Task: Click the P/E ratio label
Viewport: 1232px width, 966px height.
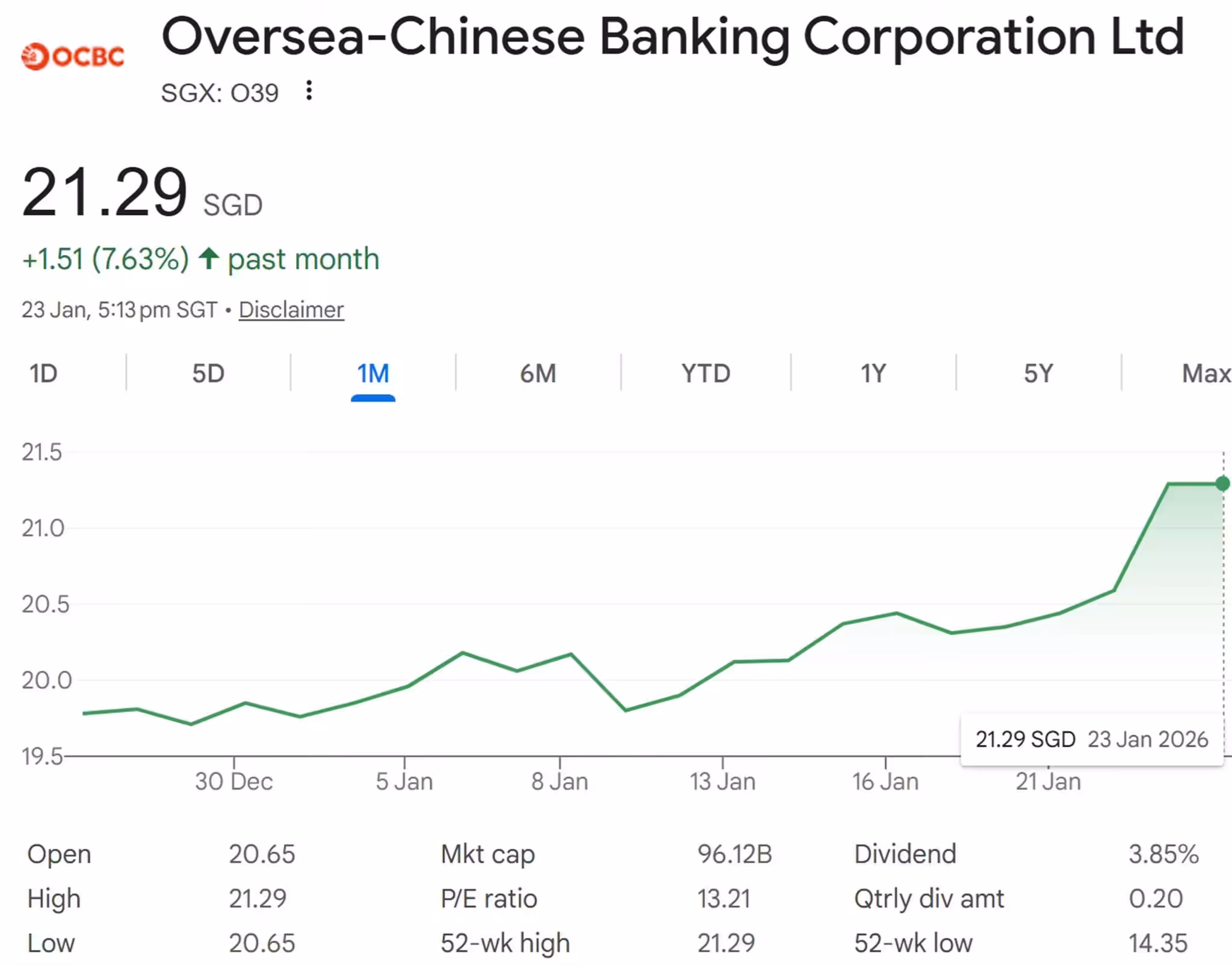Action: click(488, 899)
